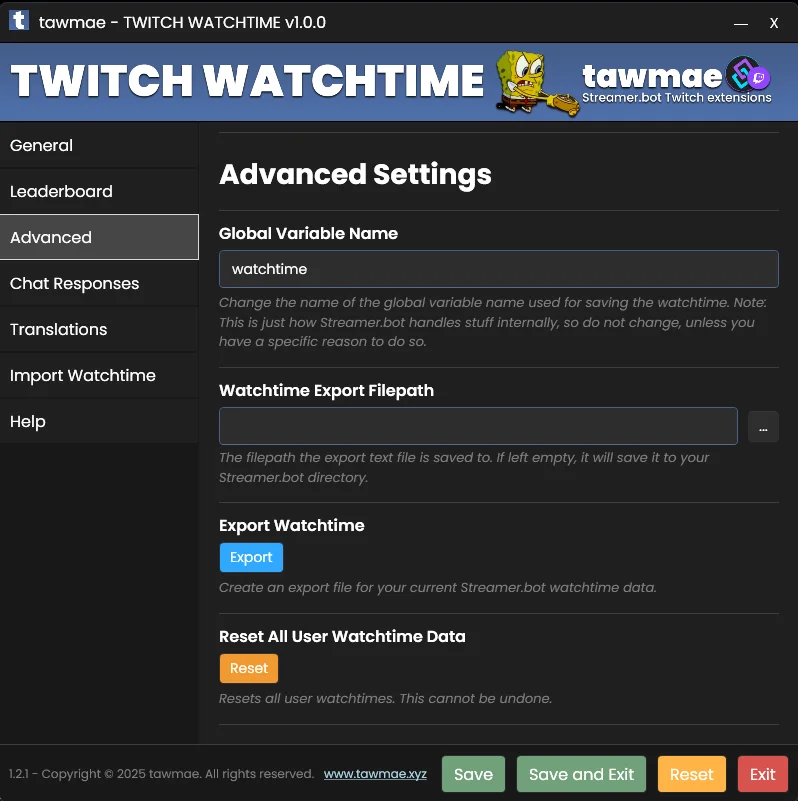The height and width of the screenshot is (801, 798).
Task: Click the blue Export button
Action: click(x=251, y=557)
